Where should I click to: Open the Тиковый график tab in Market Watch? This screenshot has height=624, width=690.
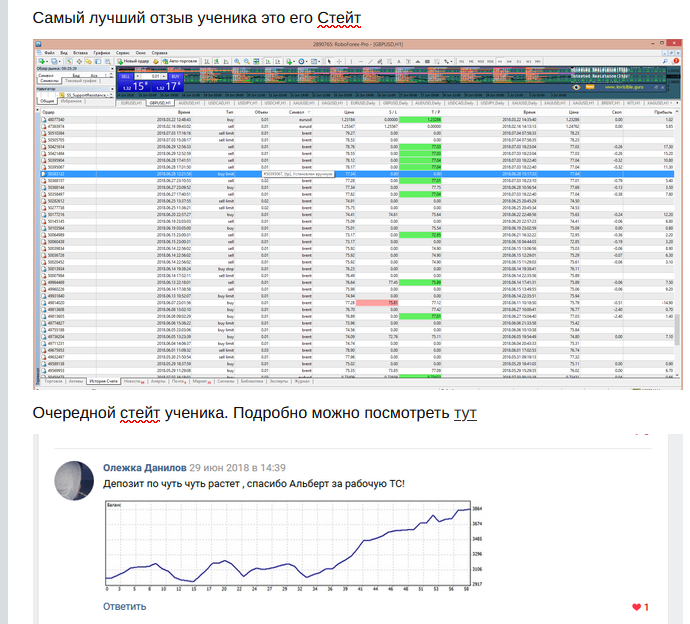(81, 81)
